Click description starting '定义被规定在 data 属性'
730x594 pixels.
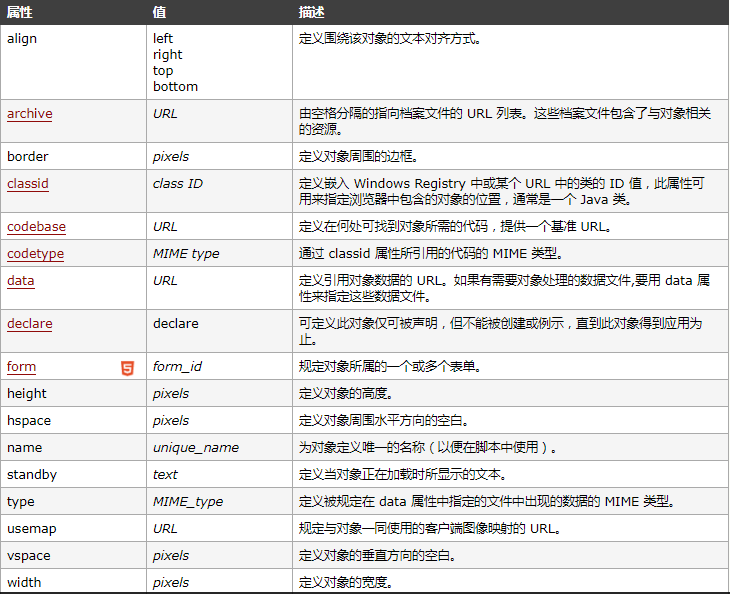tap(487, 502)
